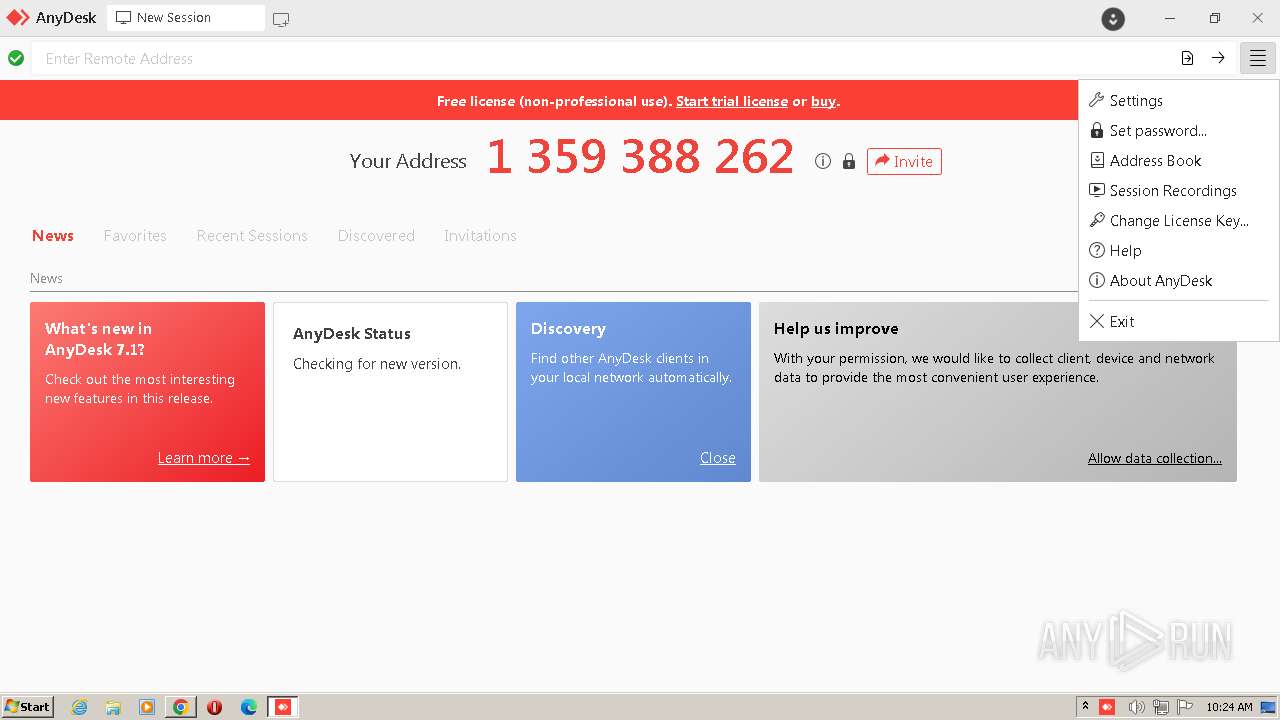Image resolution: width=1280 pixels, height=720 pixels.
Task: Open Google Chrome from taskbar
Action: pyautogui.click(x=181, y=707)
